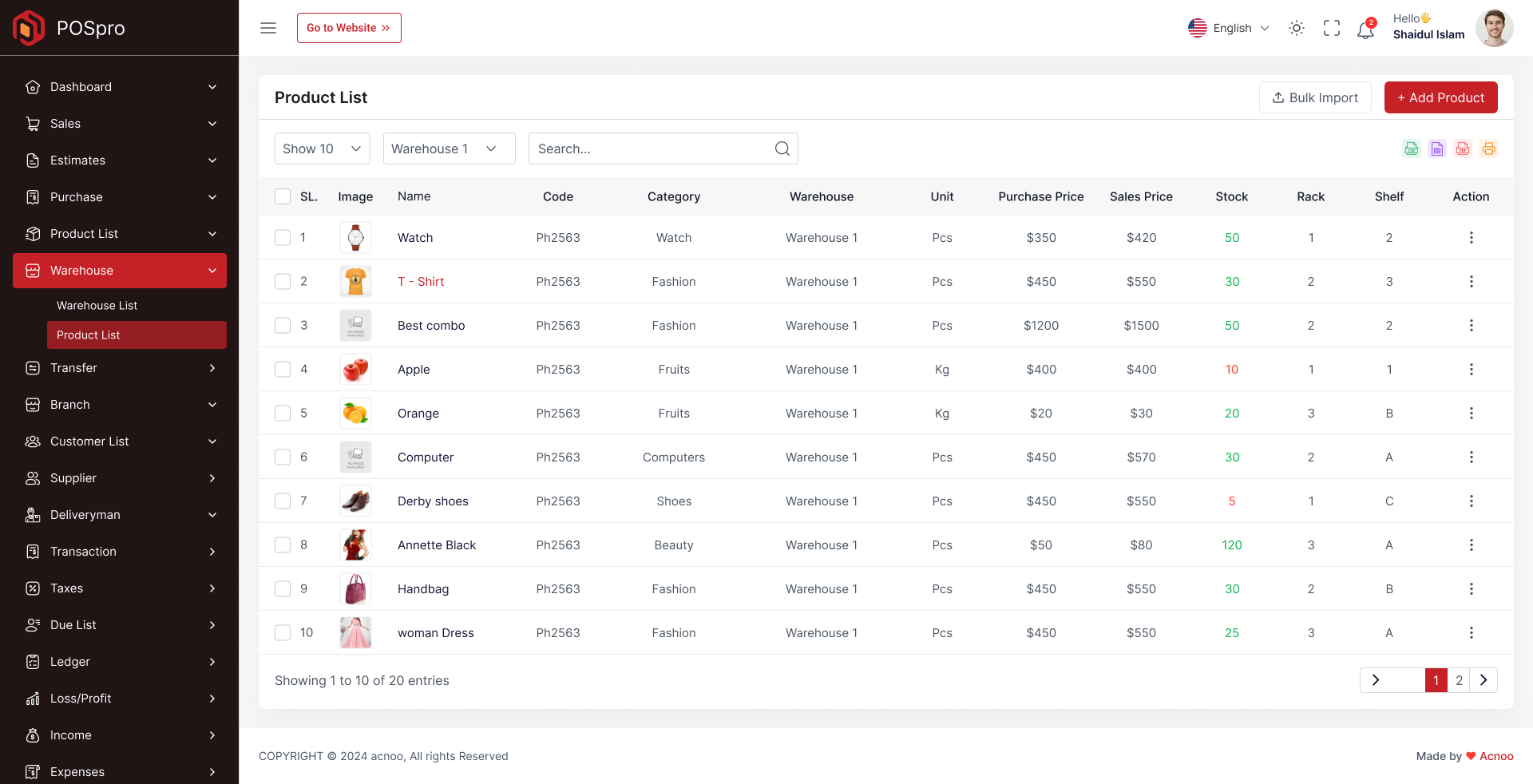Export table as Excel spreadsheet
Viewport: 1533px width, 784px height.
pos(1437,148)
